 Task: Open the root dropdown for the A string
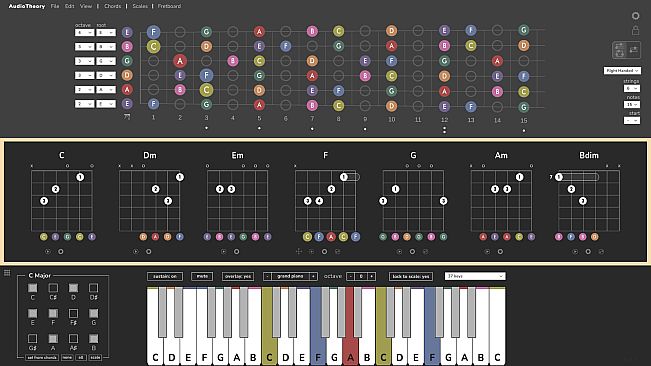pyautogui.click(x=106, y=89)
